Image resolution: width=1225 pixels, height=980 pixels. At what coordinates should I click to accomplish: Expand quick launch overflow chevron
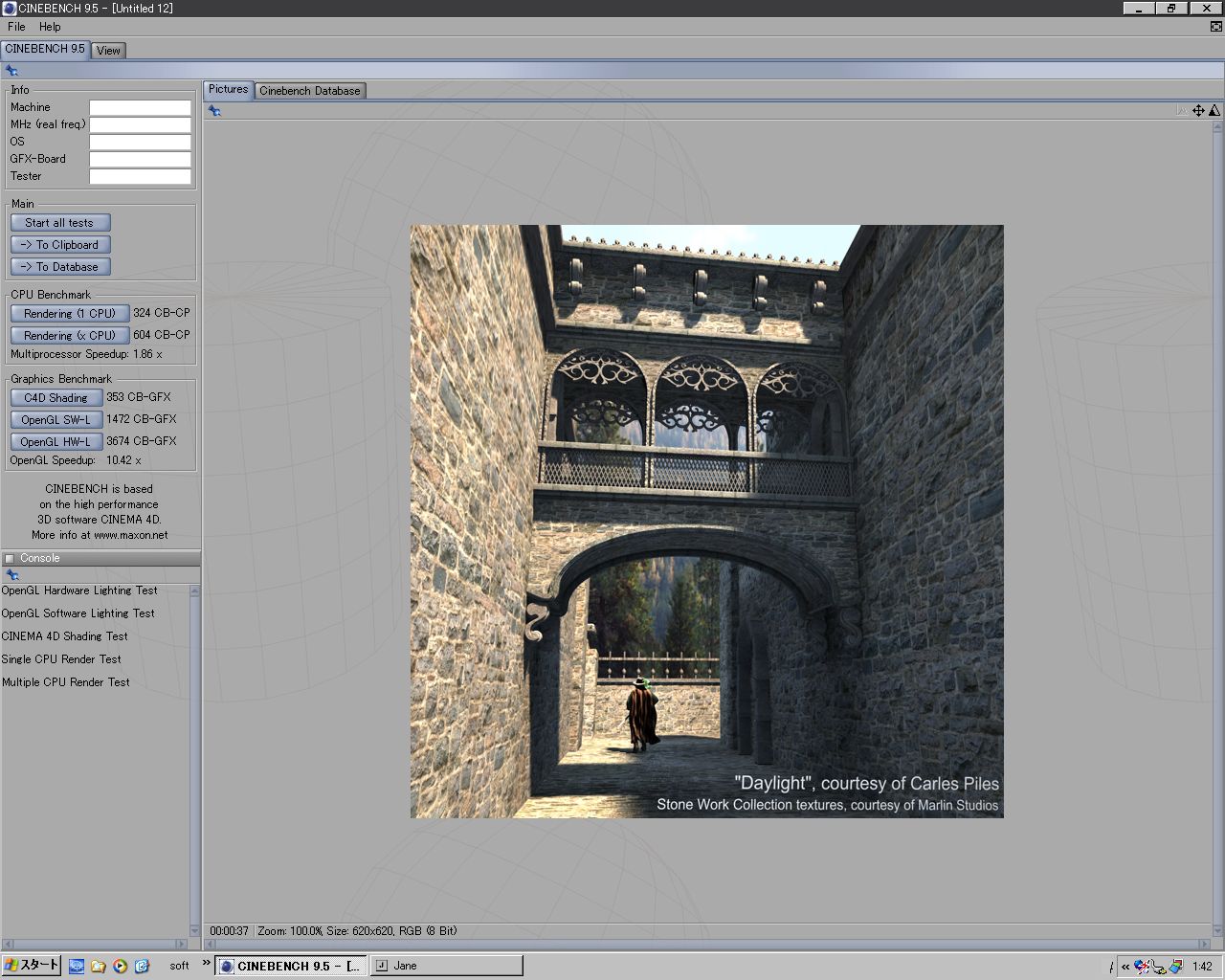(205, 964)
